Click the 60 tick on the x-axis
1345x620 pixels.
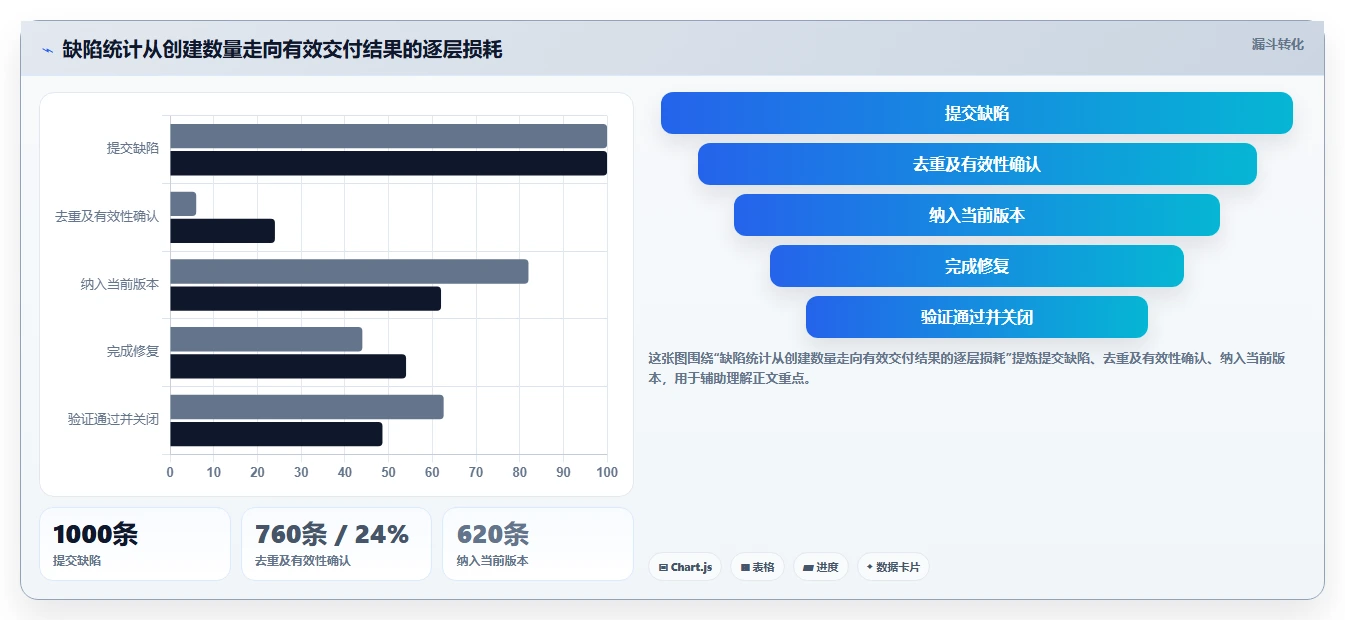coord(432,472)
